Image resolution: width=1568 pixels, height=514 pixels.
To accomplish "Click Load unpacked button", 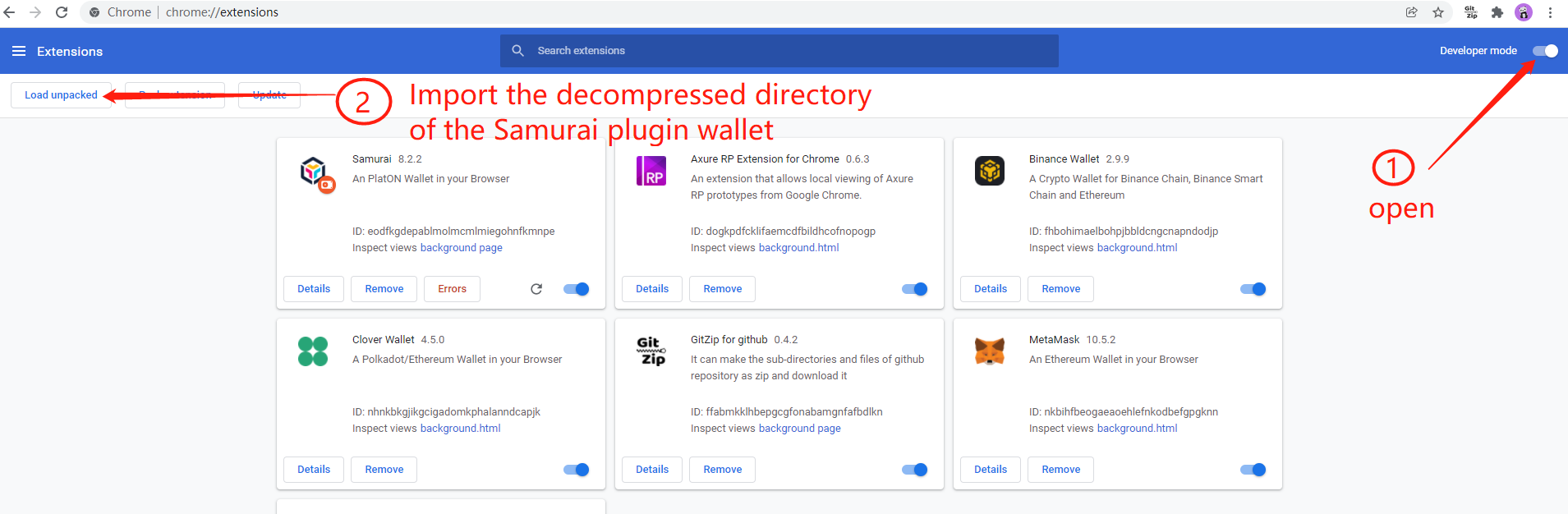I will 61,95.
